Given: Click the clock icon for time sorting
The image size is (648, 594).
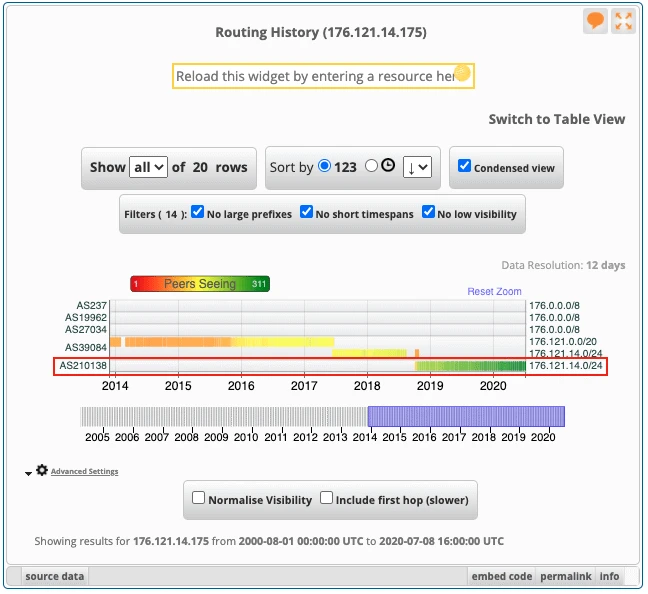Looking at the screenshot, I should pyautogui.click(x=388, y=166).
